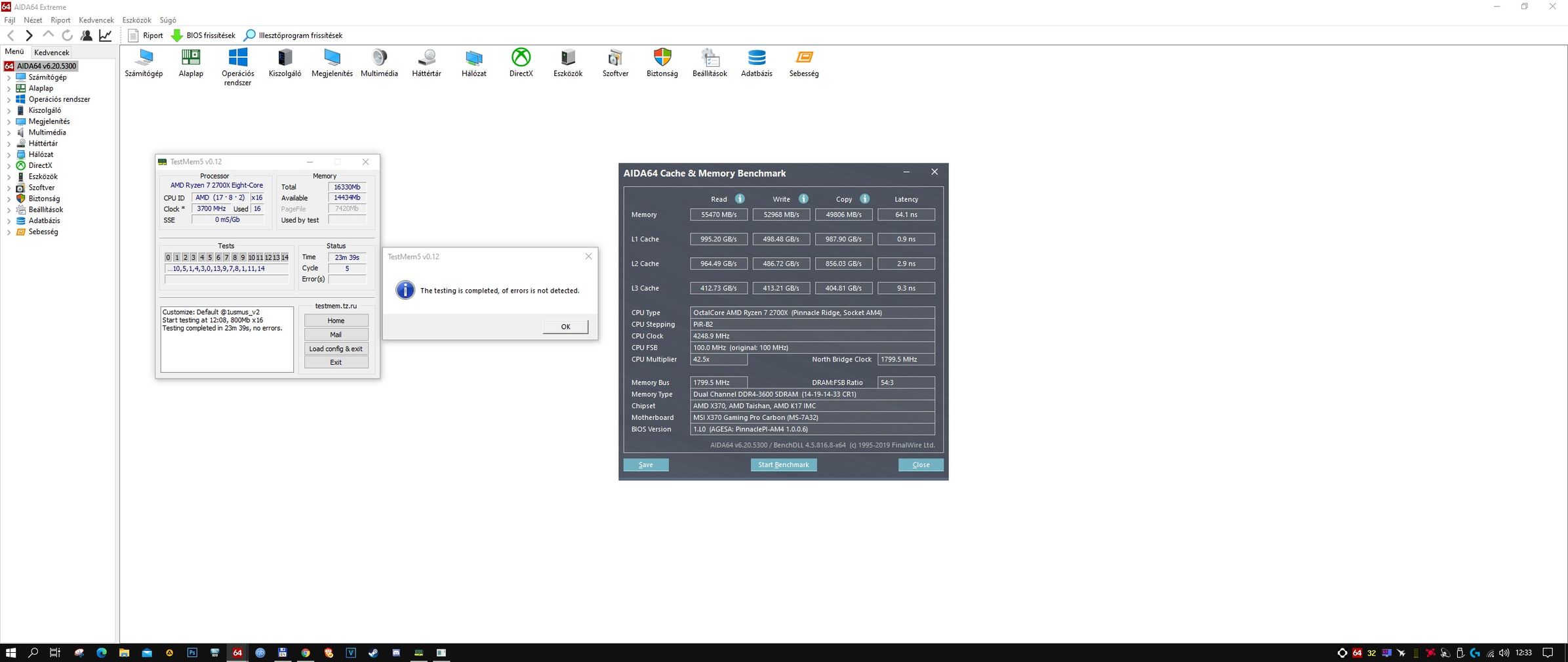Click the Close button in the benchmark window
The image size is (1568, 662).
(x=921, y=465)
